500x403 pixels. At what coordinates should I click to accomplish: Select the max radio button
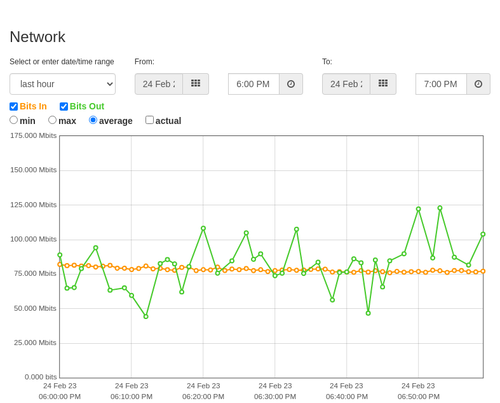click(x=52, y=120)
